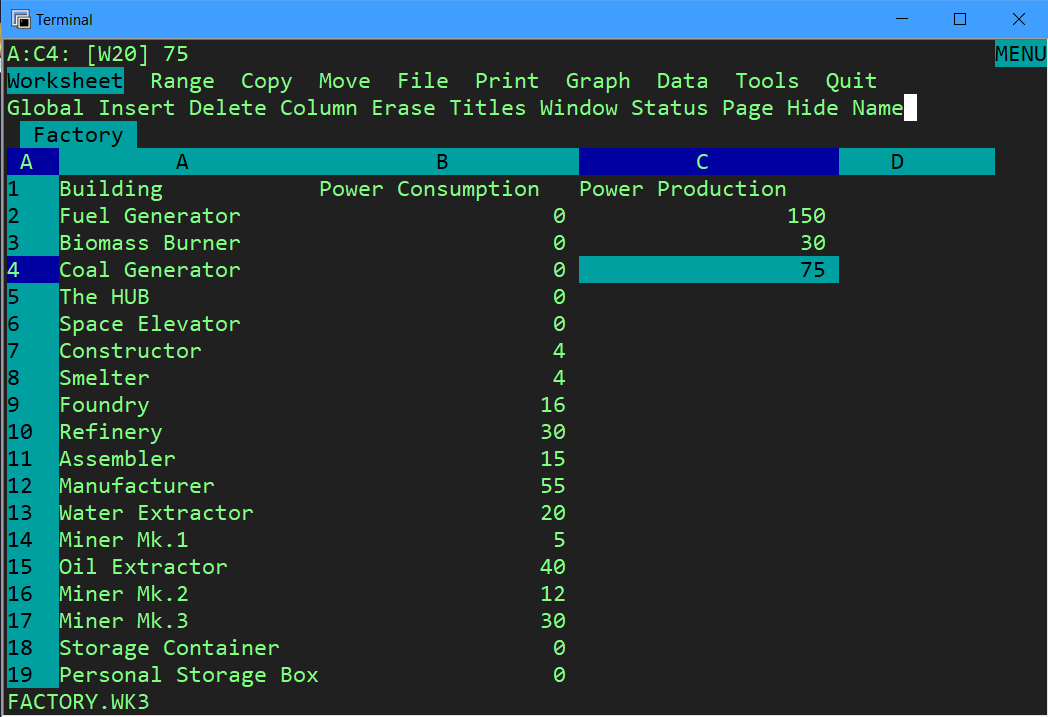Image resolution: width=1048 pixels, height=717 pixels.
Task: Open the Graph menu
Action: coord(598,81)
